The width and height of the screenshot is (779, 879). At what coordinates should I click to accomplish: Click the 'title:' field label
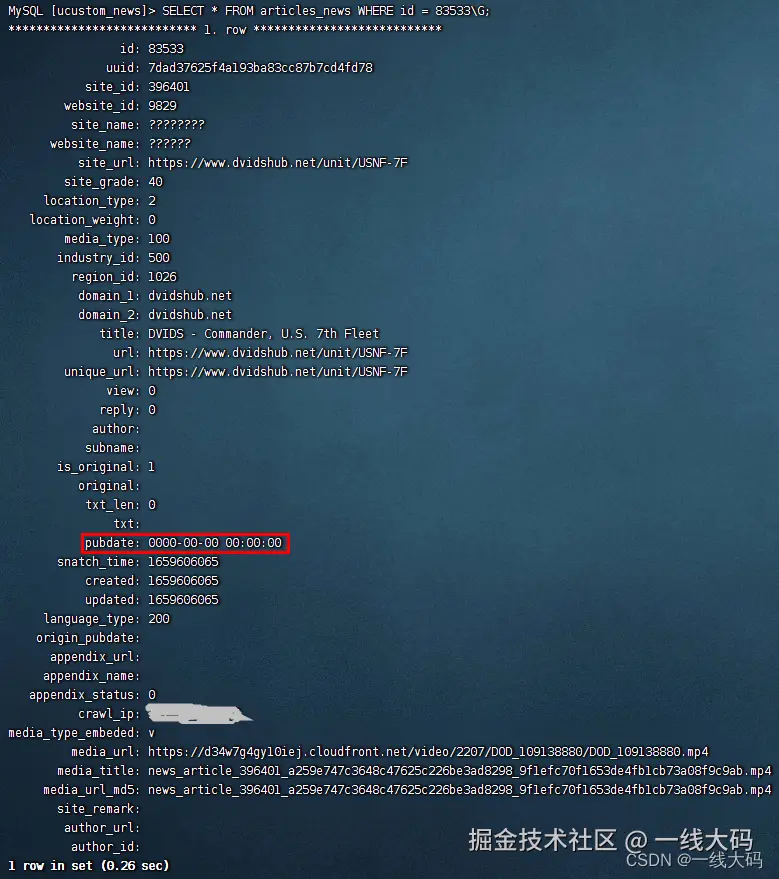(x=119, y=334)
